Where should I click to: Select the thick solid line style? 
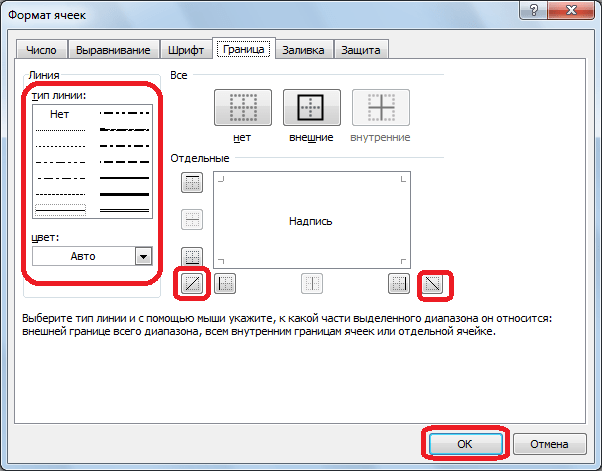[124, 194]
